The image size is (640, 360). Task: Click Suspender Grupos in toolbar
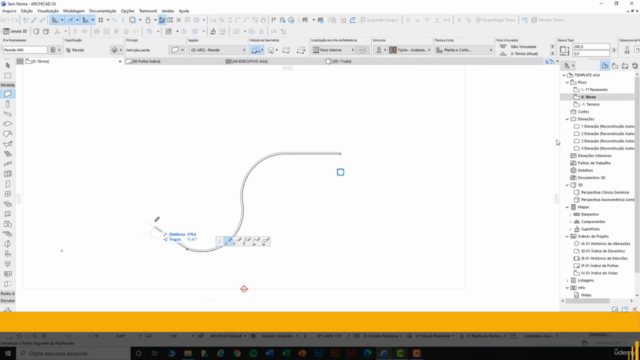379,20
